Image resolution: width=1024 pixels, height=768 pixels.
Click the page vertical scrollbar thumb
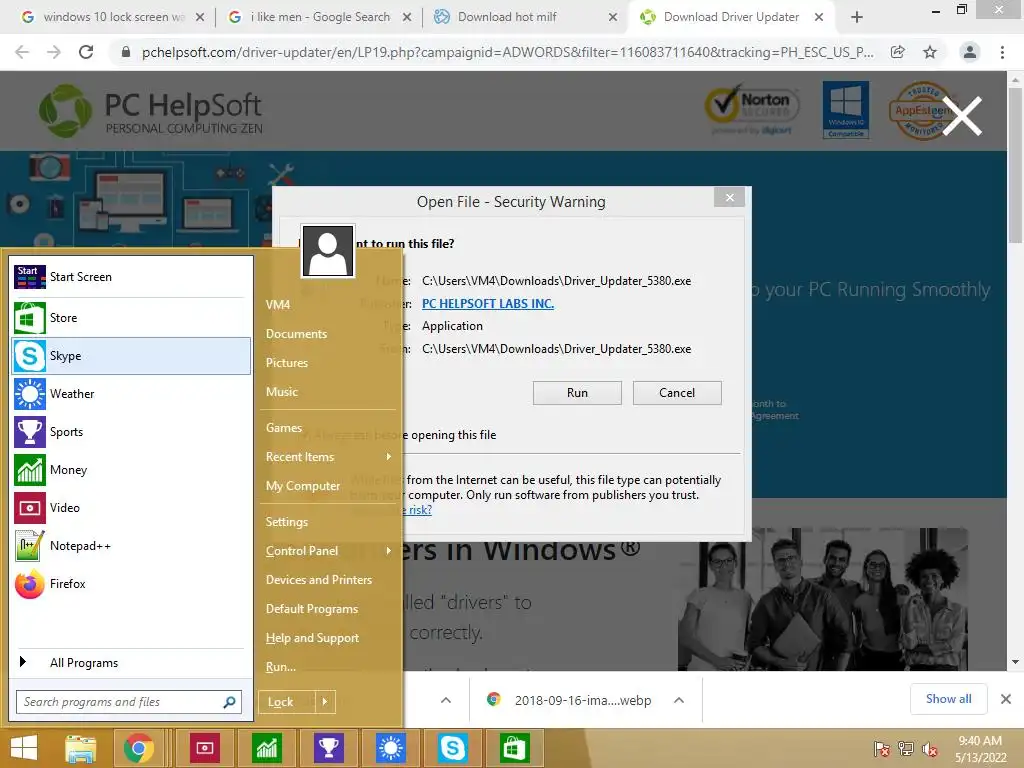click(x=1016, y=166)
